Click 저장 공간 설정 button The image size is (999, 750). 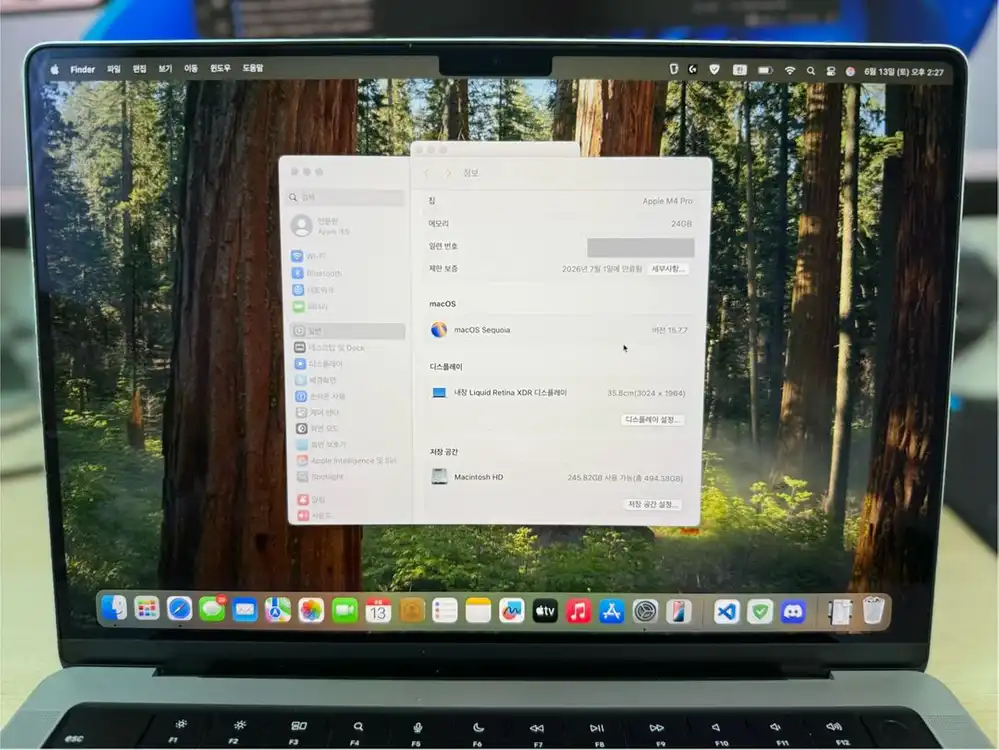click(652, 505)
